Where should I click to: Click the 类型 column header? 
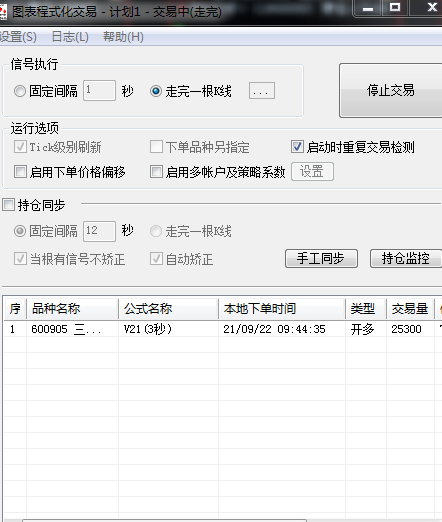[366, 309]
